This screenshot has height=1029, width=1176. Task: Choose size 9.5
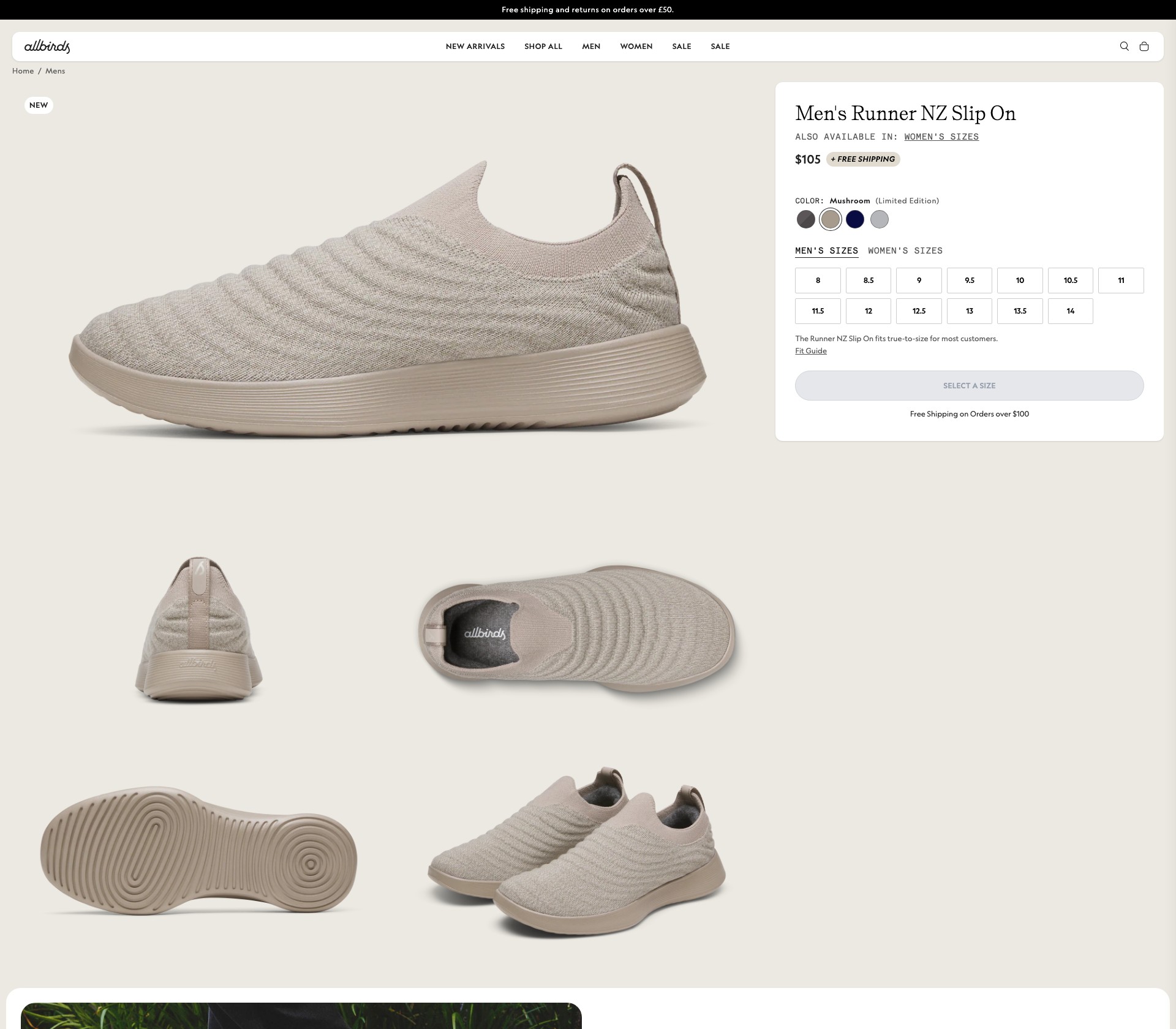pos(970,281)
